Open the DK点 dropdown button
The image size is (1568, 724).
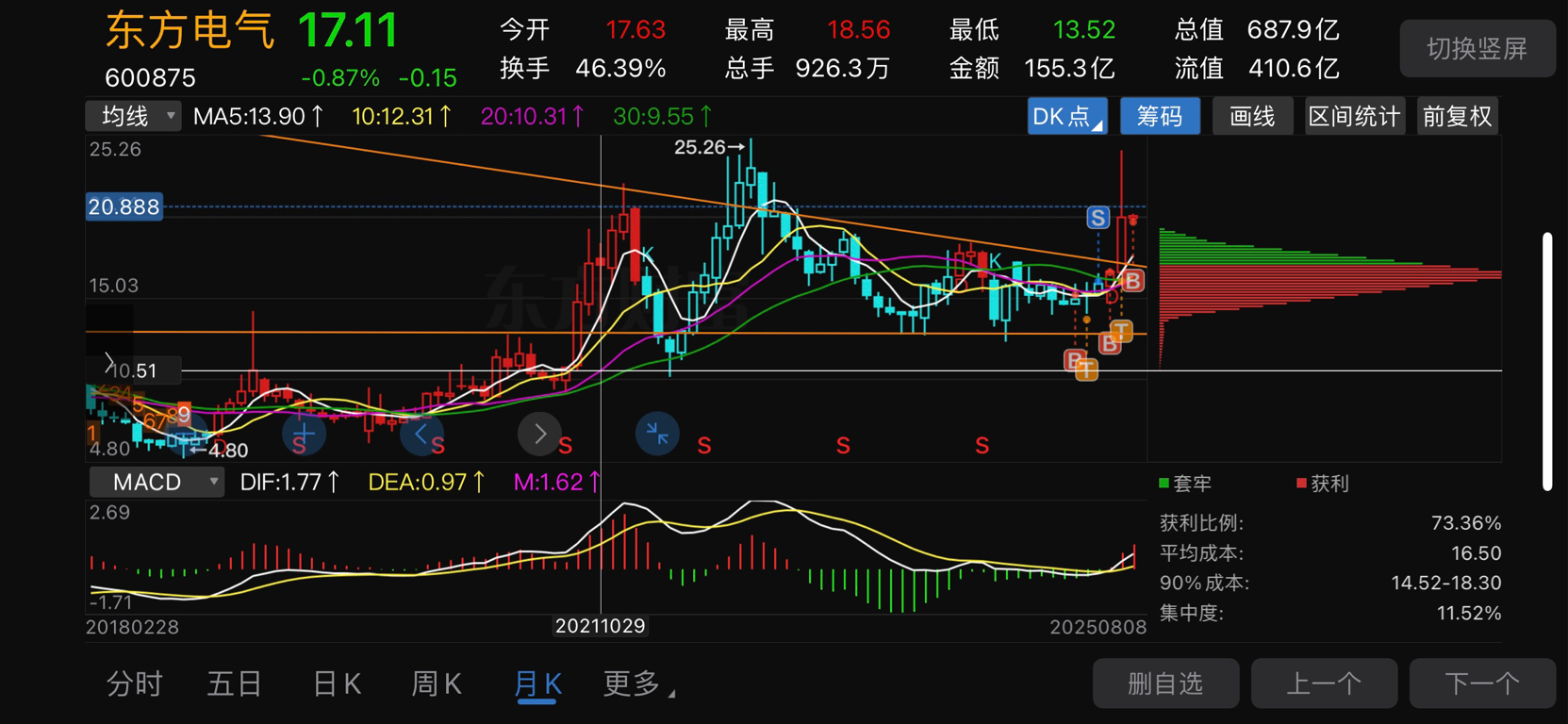[1067, 116]
